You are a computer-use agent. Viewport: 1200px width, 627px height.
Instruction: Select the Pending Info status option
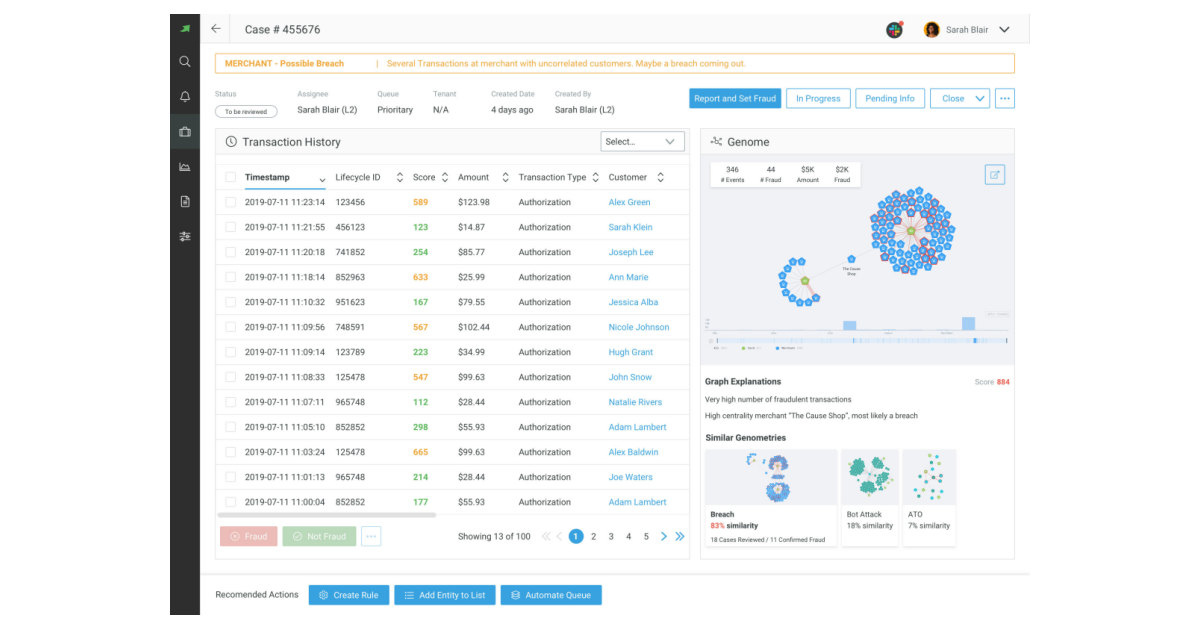(x=890, y=98)
